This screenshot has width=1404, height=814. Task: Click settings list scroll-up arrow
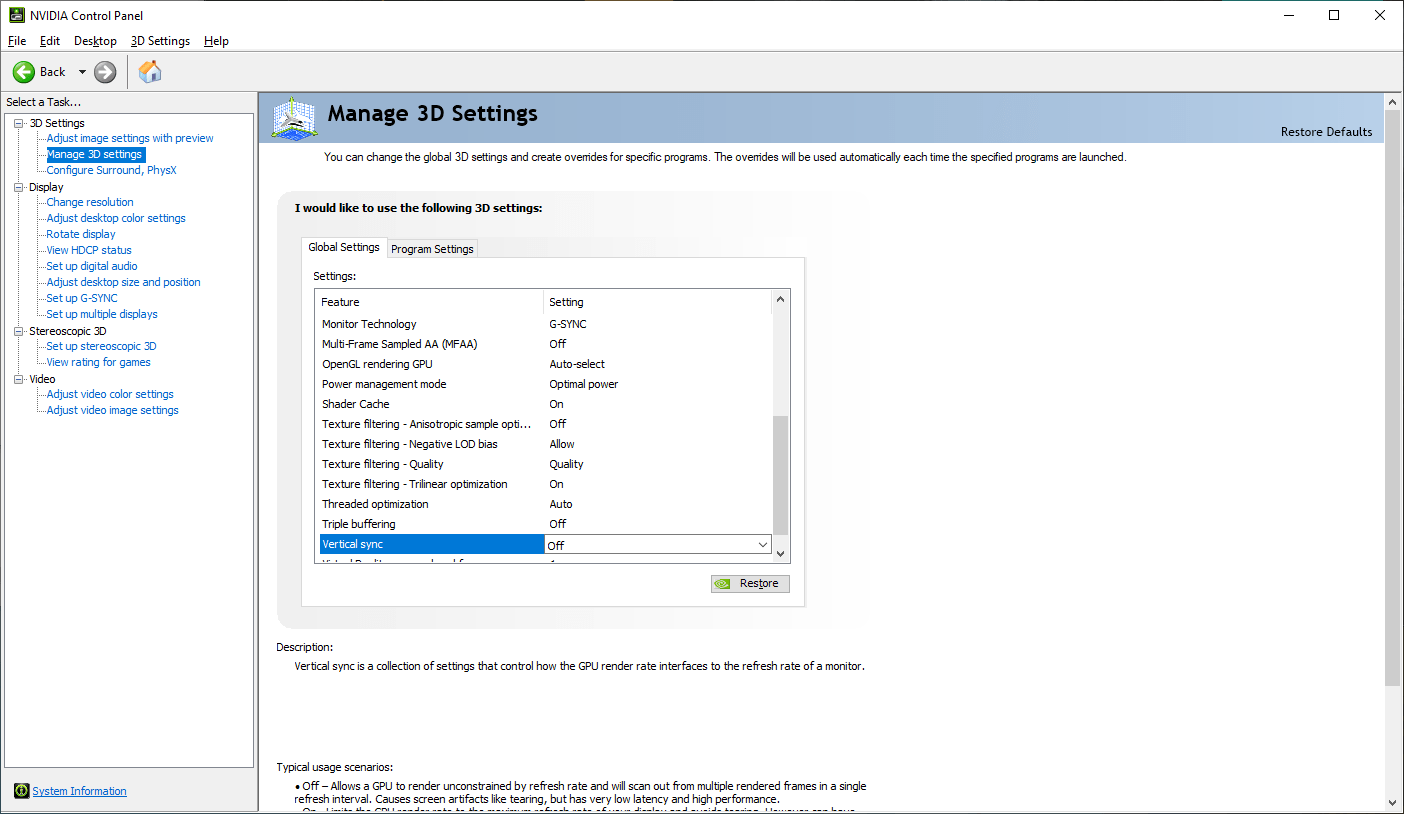pyautogui.click(x=781, y=299)
